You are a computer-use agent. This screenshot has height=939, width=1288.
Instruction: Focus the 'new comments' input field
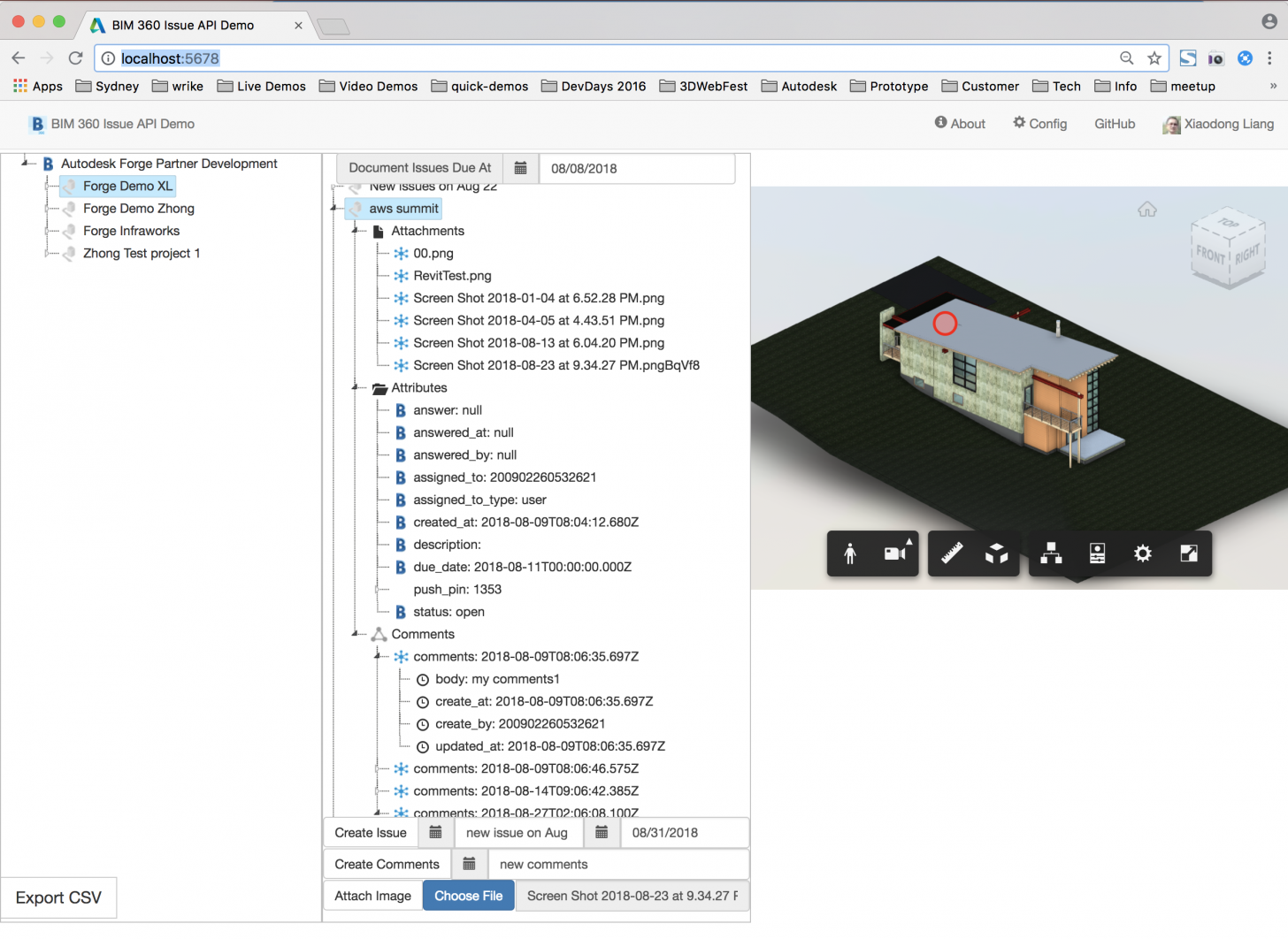tap(618, 865)
